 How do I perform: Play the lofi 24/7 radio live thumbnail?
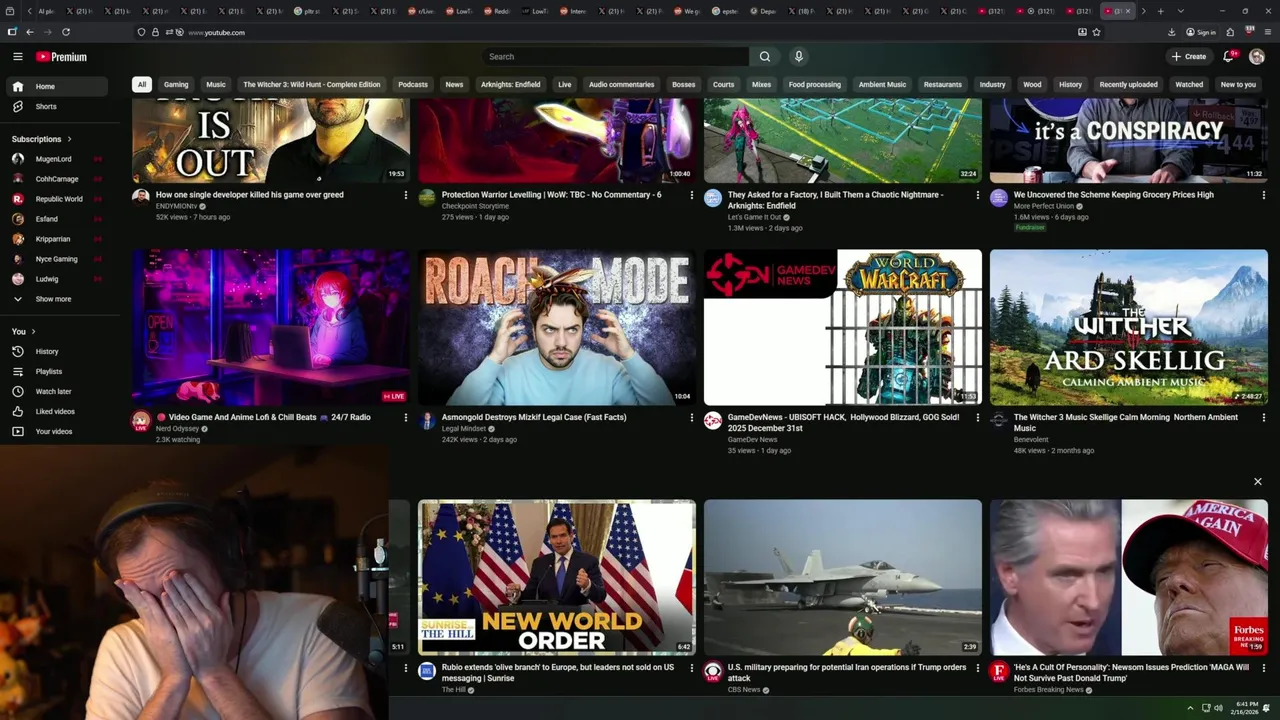[271, 327]
